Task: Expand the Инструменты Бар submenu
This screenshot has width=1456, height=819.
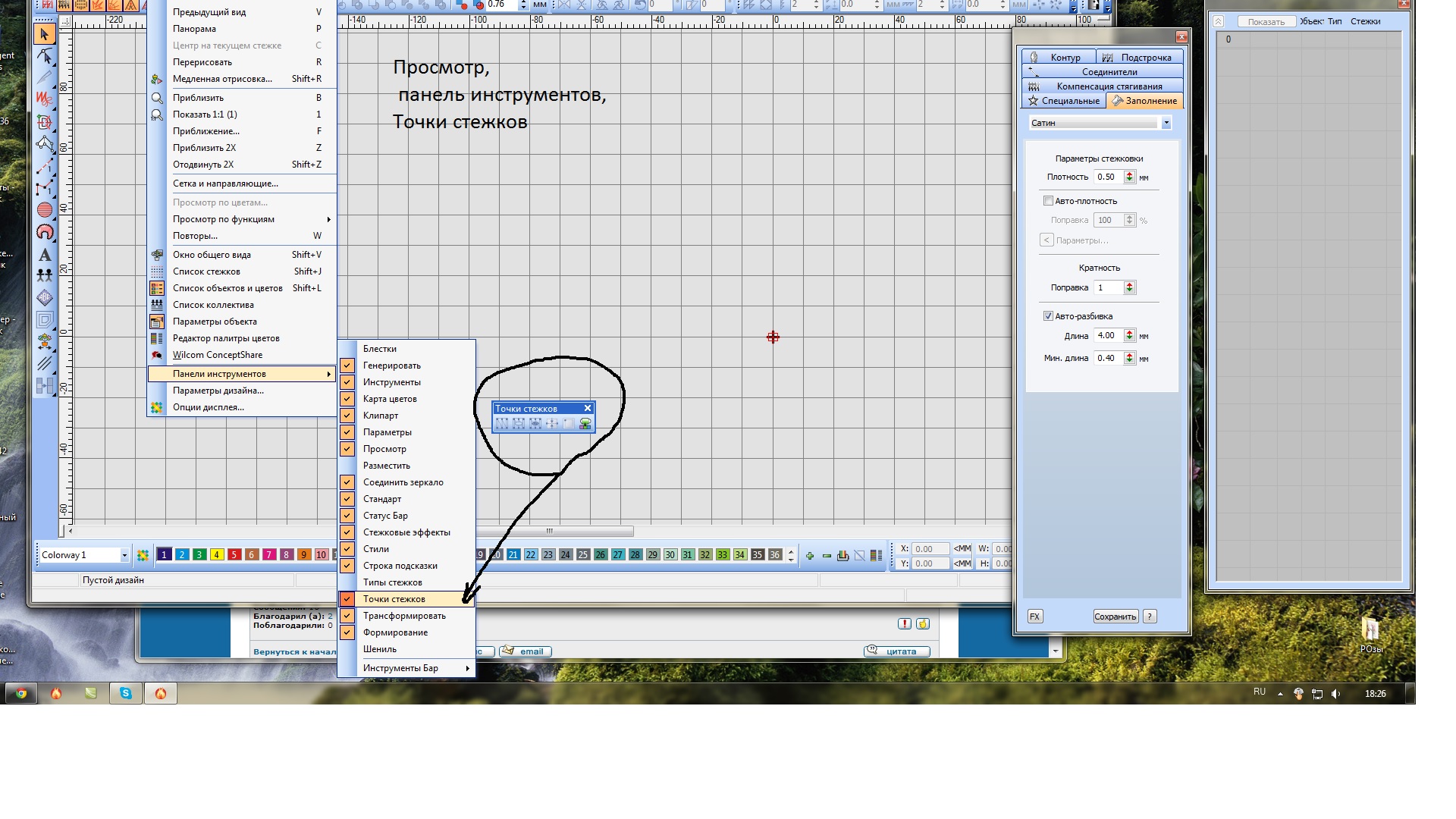Action: [400, 668]
